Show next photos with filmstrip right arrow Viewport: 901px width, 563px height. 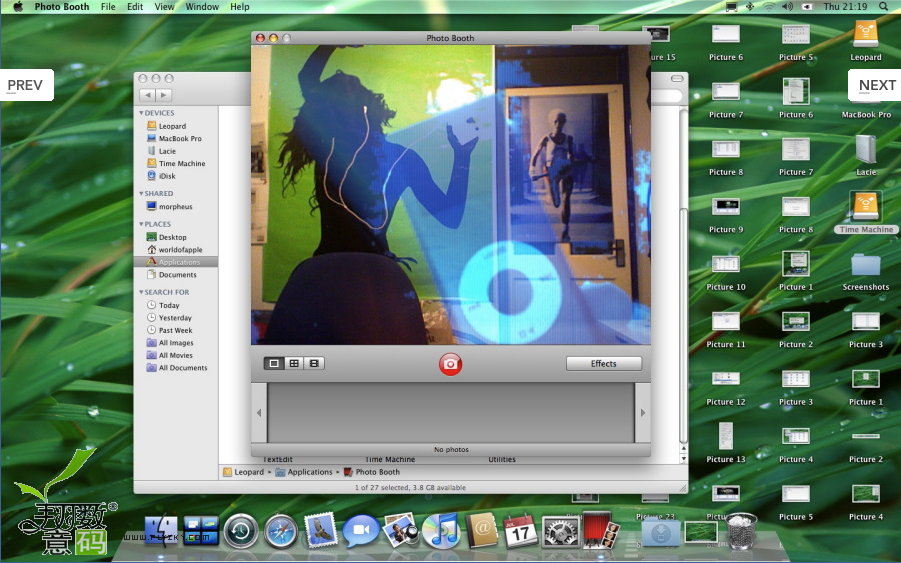pos(642,412)
